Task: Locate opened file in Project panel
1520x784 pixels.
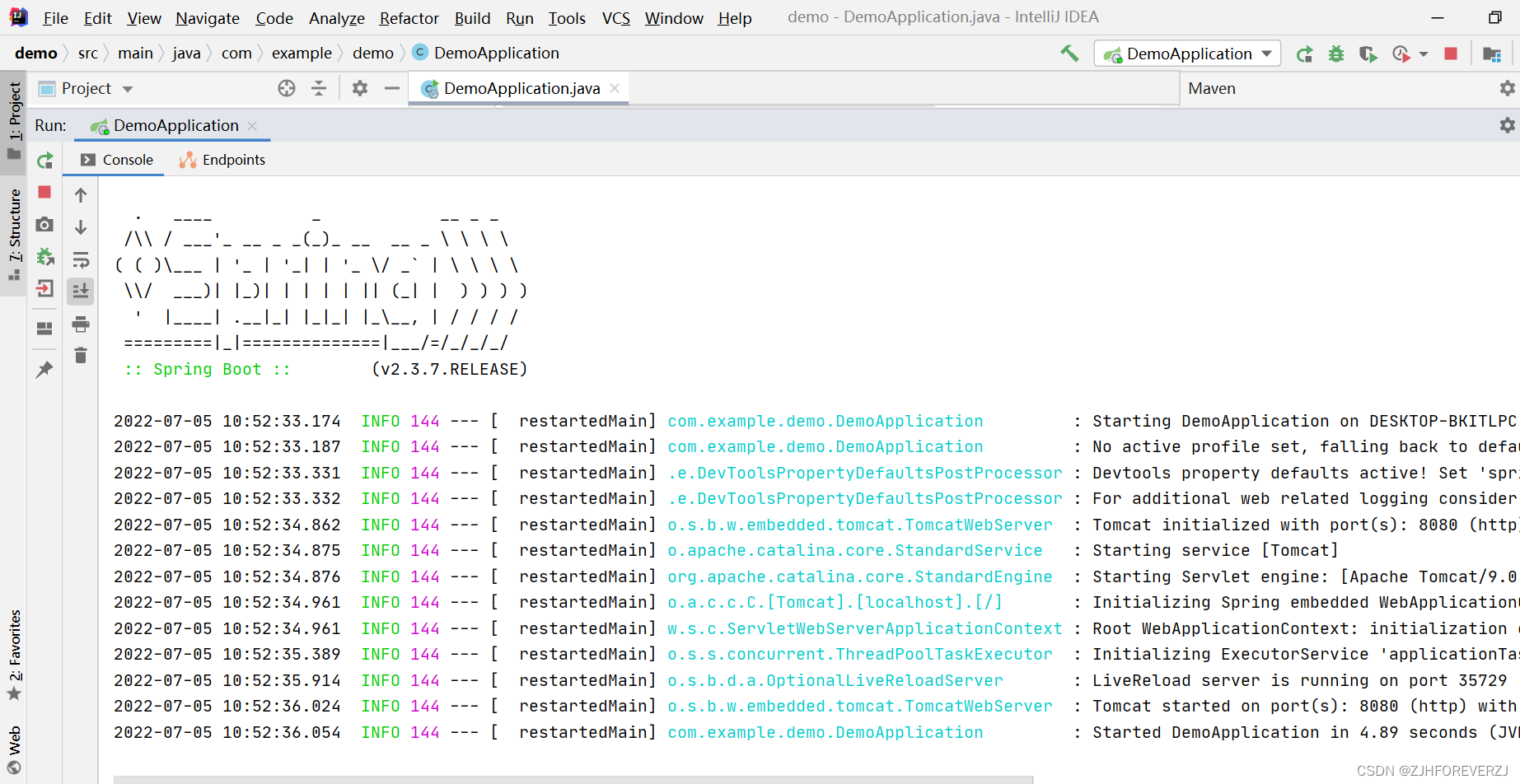Action: coord(287,88)
